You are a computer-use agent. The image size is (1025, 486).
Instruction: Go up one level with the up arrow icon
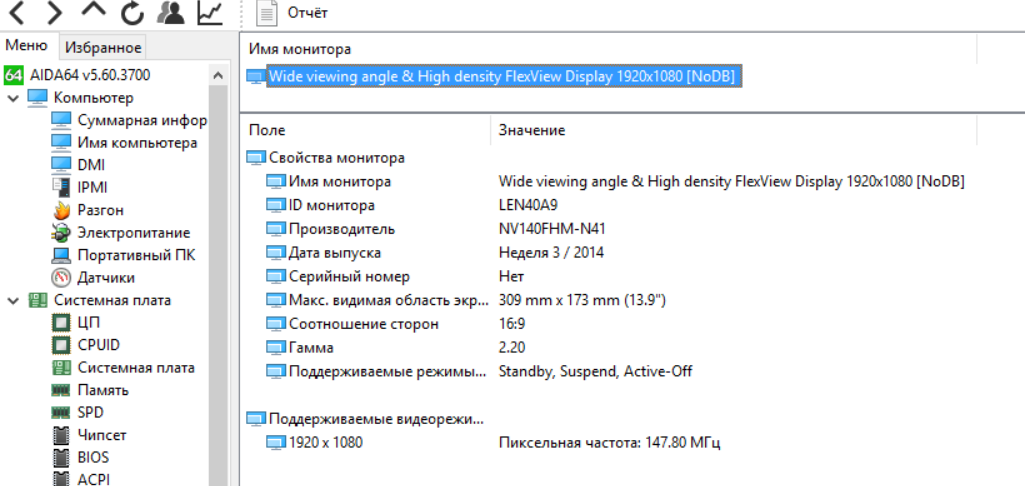point(93,11)
